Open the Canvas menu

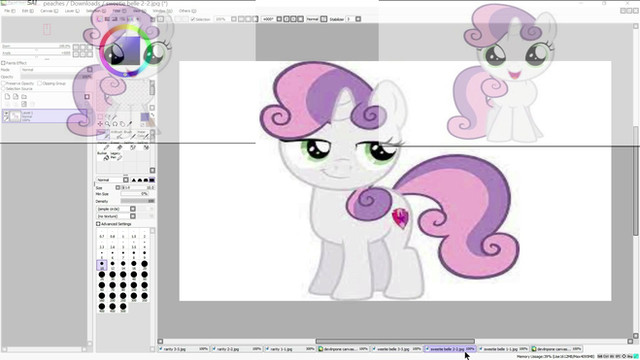(49, 11)
